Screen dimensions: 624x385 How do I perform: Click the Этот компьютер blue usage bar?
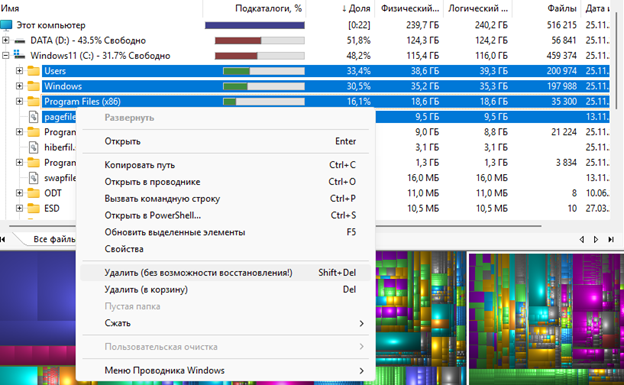[x=255, y=25]
